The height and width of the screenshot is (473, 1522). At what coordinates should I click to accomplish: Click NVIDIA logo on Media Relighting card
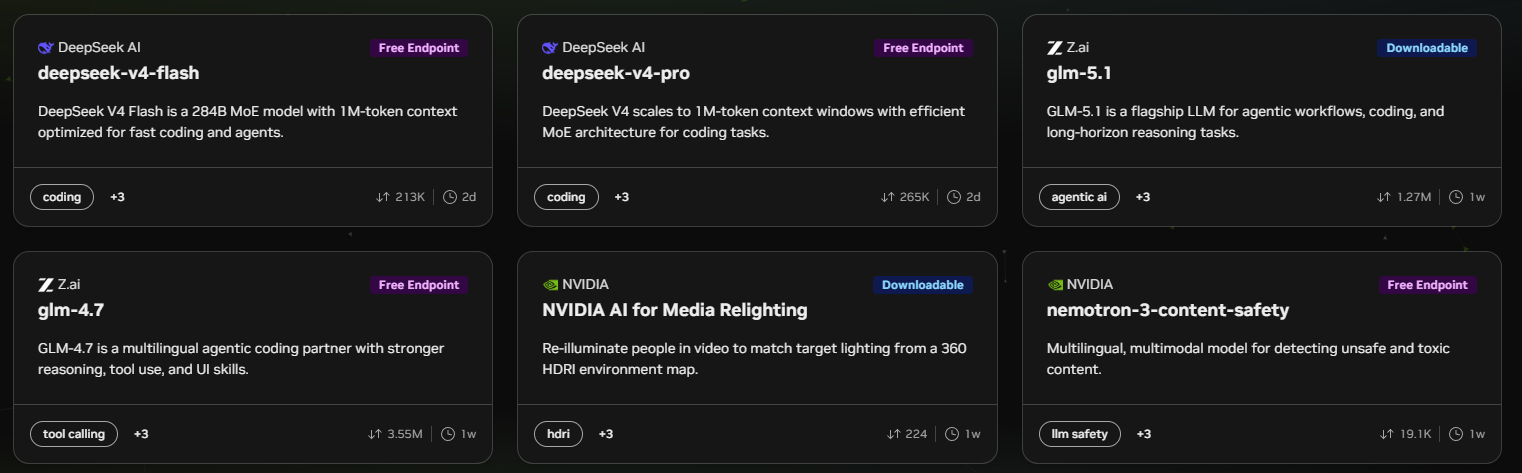point(549,285)
